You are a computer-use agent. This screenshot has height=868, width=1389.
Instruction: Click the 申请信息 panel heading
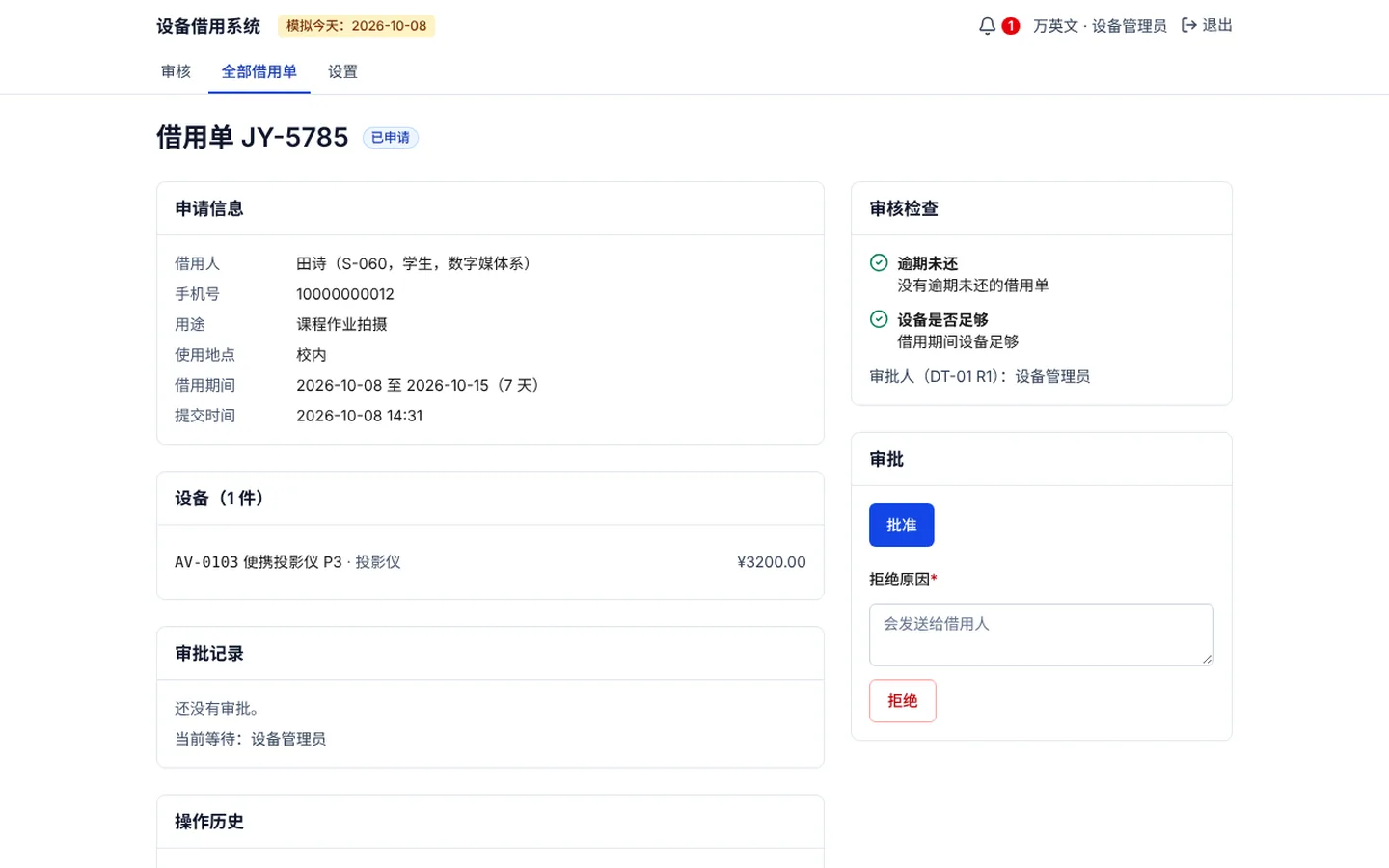208,208
